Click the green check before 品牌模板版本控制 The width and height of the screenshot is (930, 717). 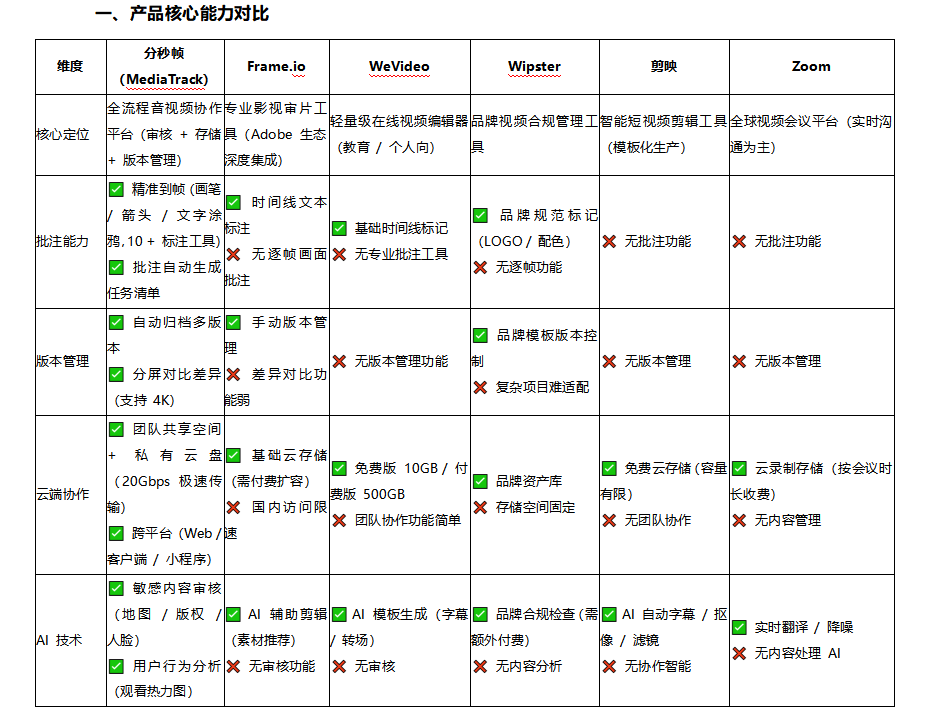pos(480,335)
